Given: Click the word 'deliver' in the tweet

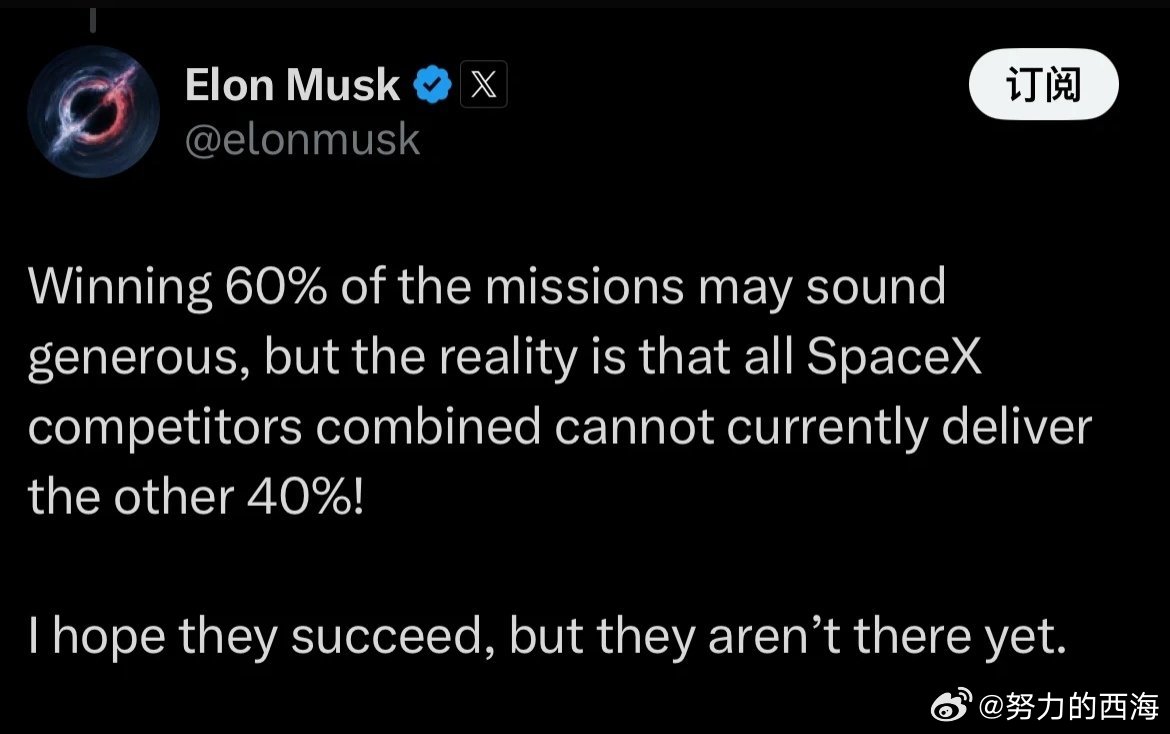Looking at the screenshot, I should 1016,427.
